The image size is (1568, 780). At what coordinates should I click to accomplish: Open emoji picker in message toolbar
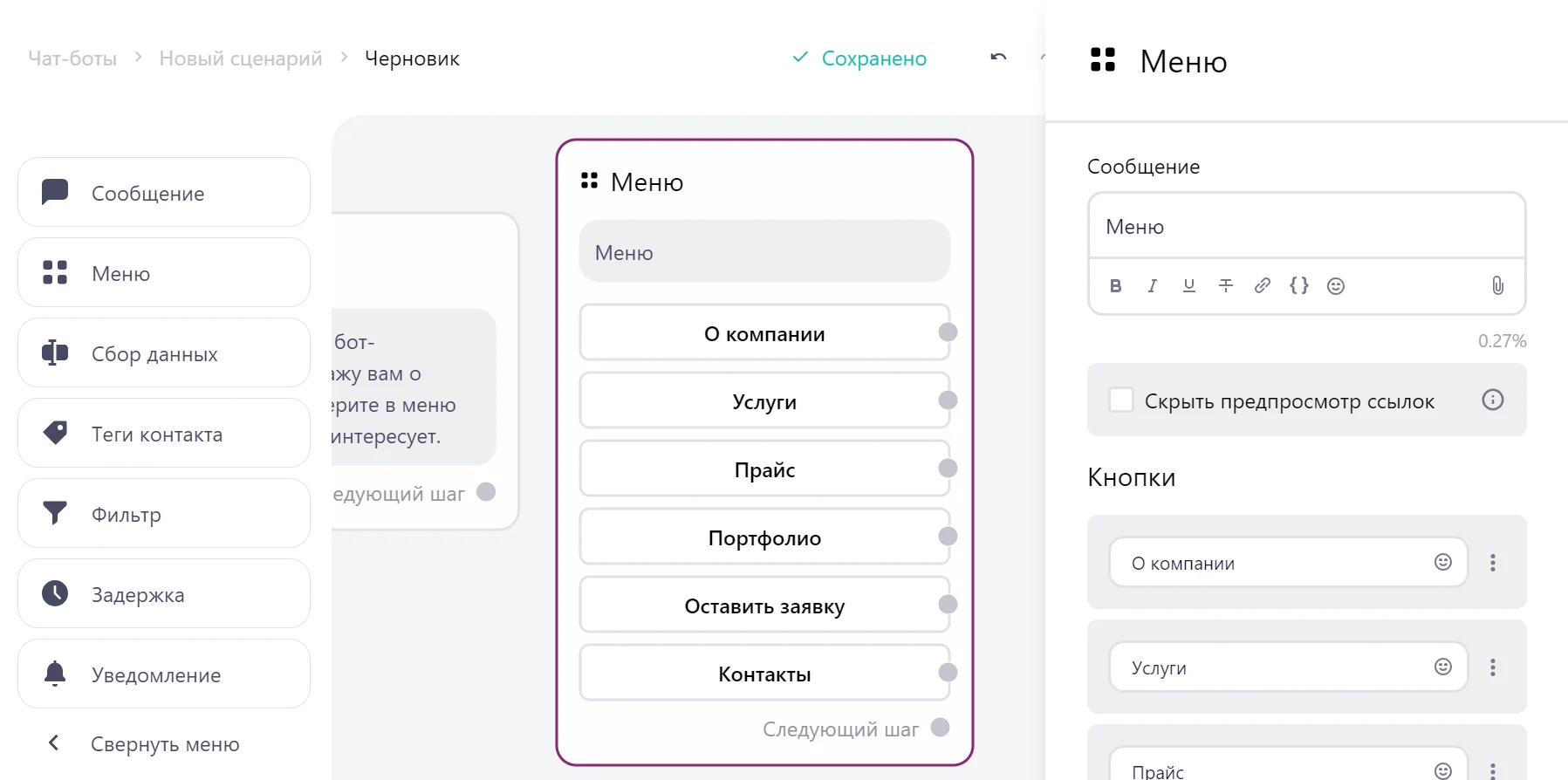[x=1335, y=286]
